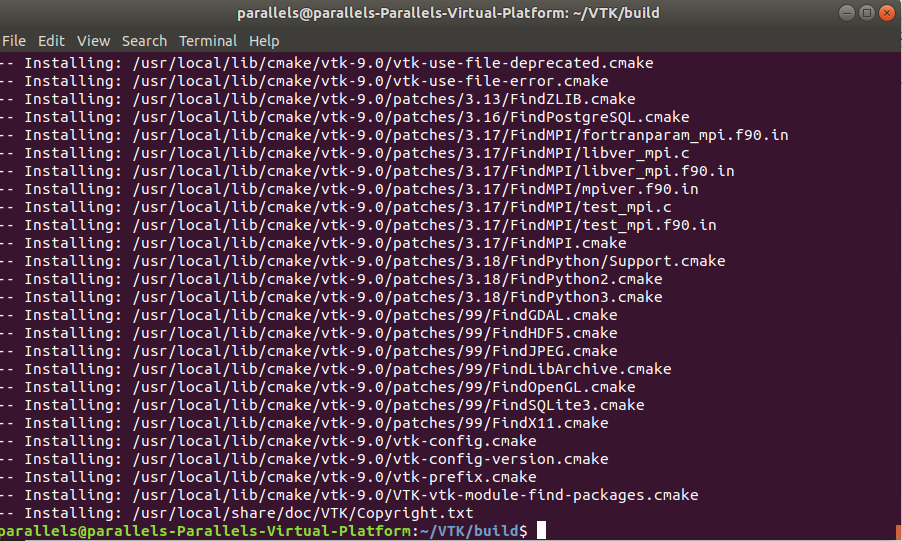Image resolution: width=902 pixels, height=541 pixels.
Task: Click the FindSQLite3.cmake install line
Action: 322,405
